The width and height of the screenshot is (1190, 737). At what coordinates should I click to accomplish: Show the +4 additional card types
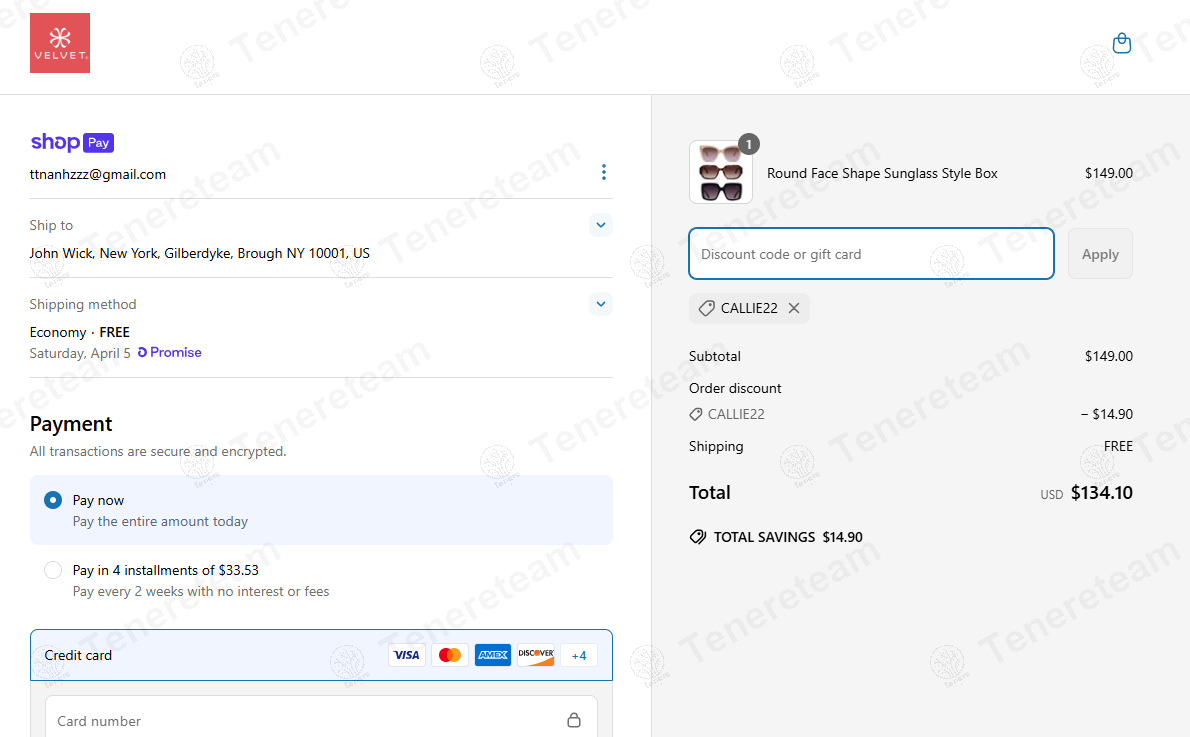[x=579, y=655]
